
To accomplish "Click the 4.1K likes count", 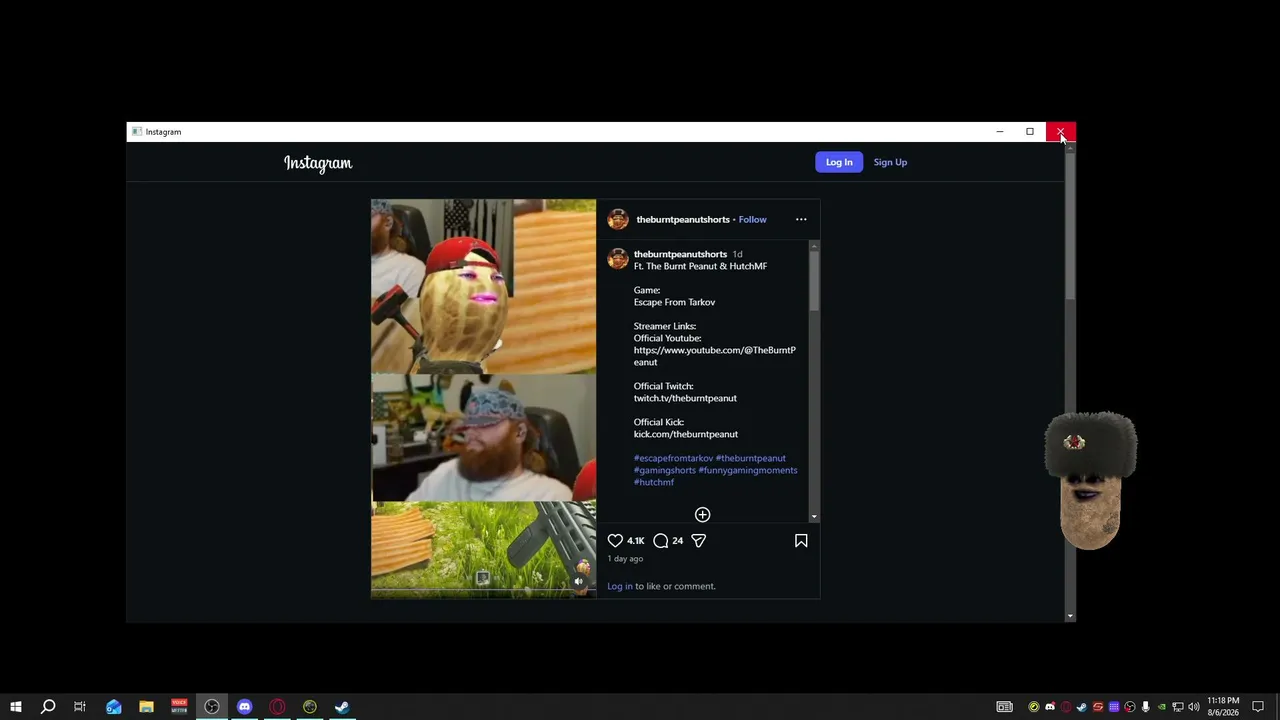I will point(636,541).
